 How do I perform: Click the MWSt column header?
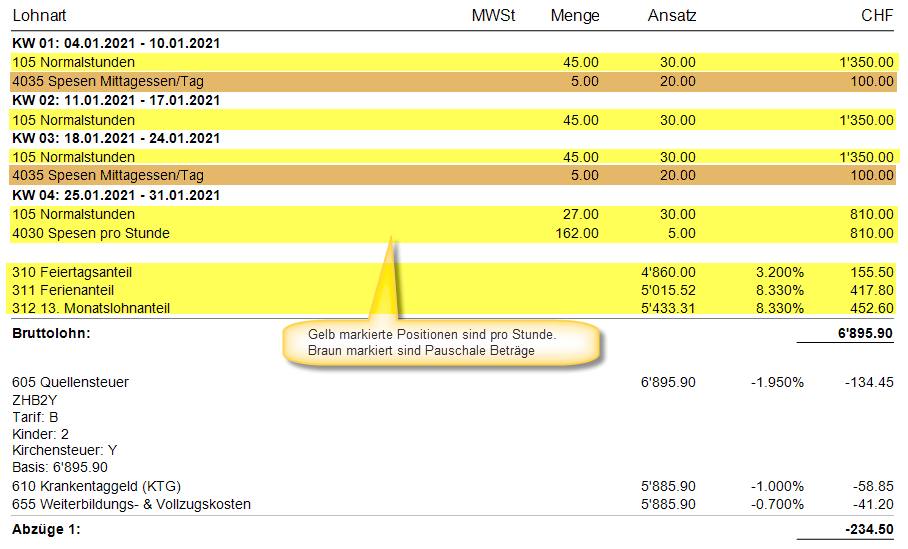point(493,16)
